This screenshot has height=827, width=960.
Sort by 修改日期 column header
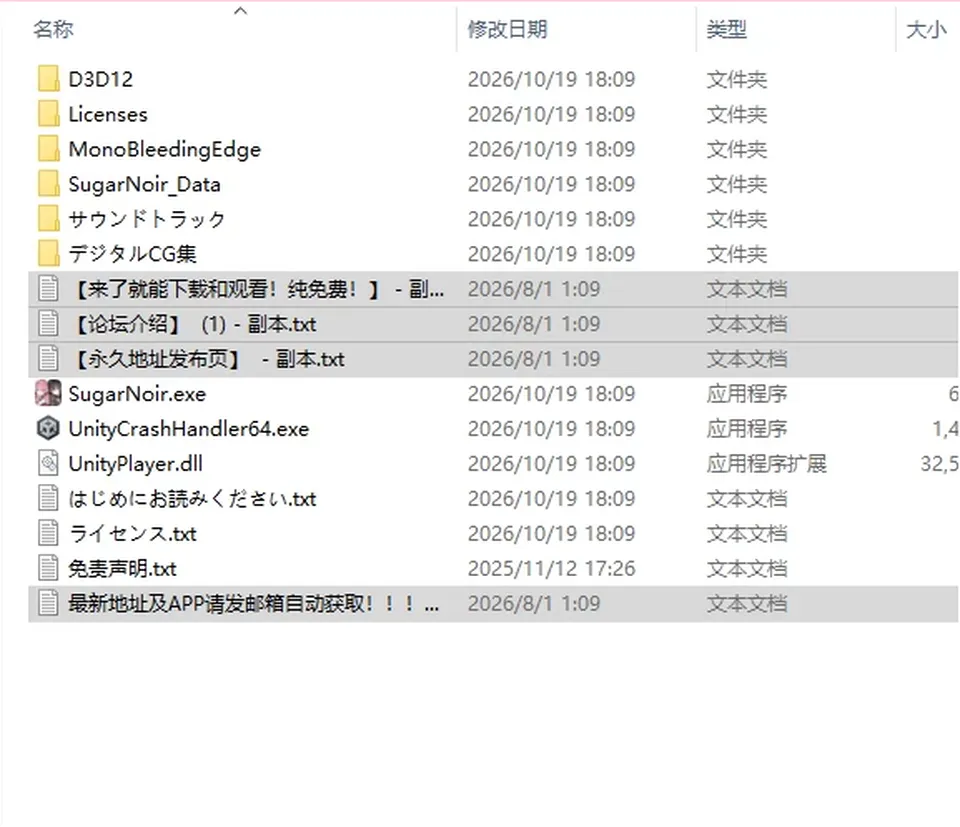[x=508, y=29]
